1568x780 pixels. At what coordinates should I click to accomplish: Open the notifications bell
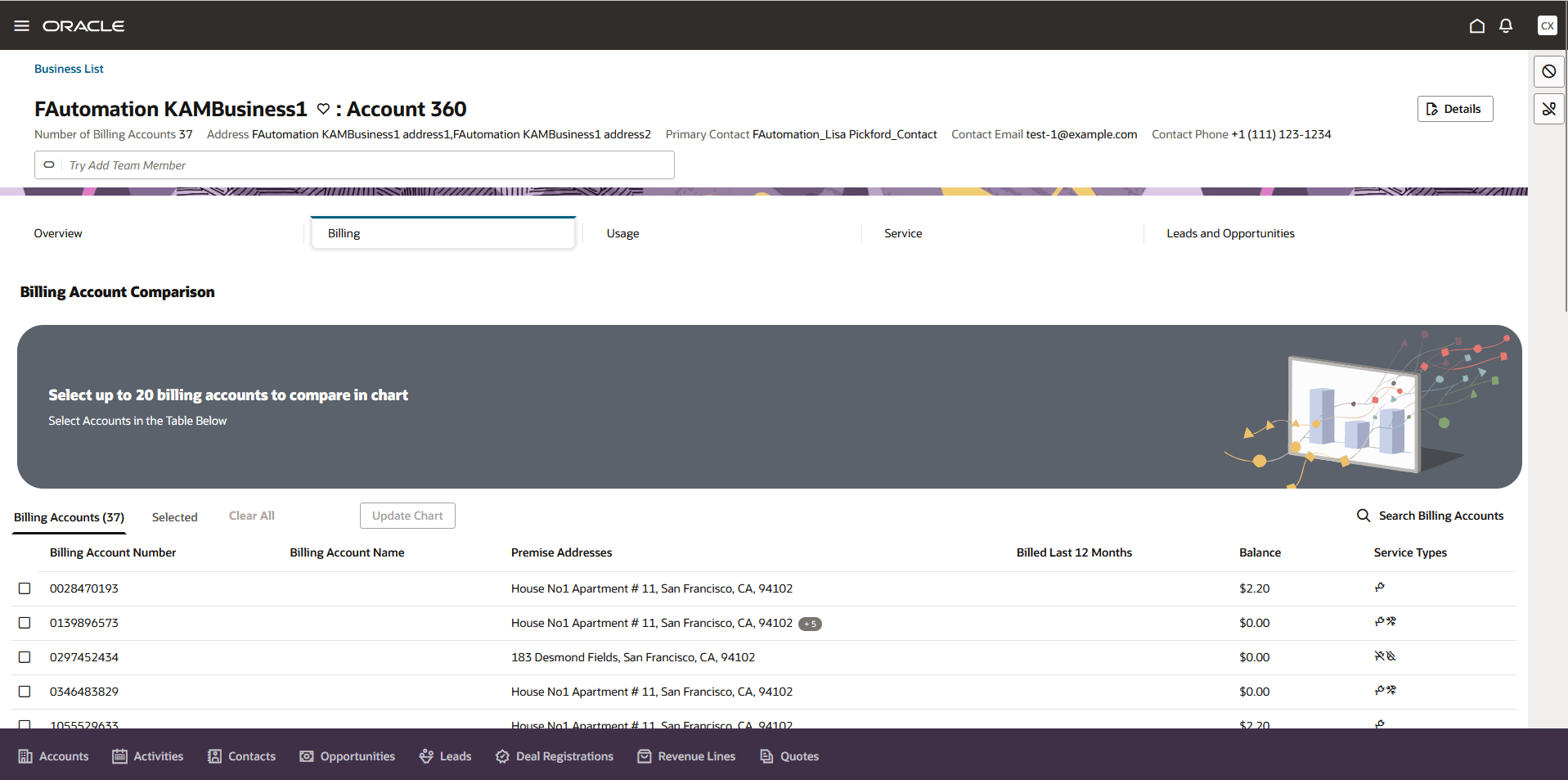[x=1506, y=25]
